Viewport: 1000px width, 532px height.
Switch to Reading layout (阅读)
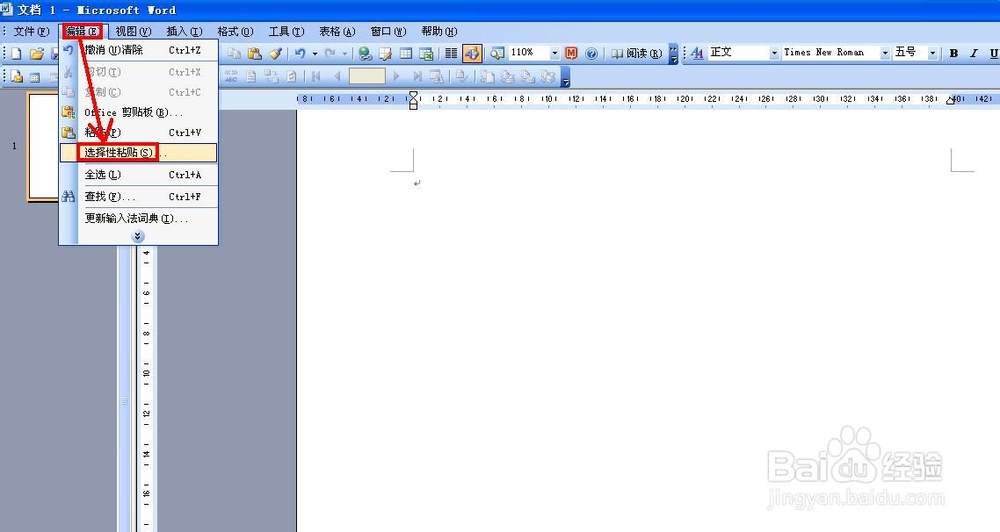pyautogui.click(x=636, y=54)
